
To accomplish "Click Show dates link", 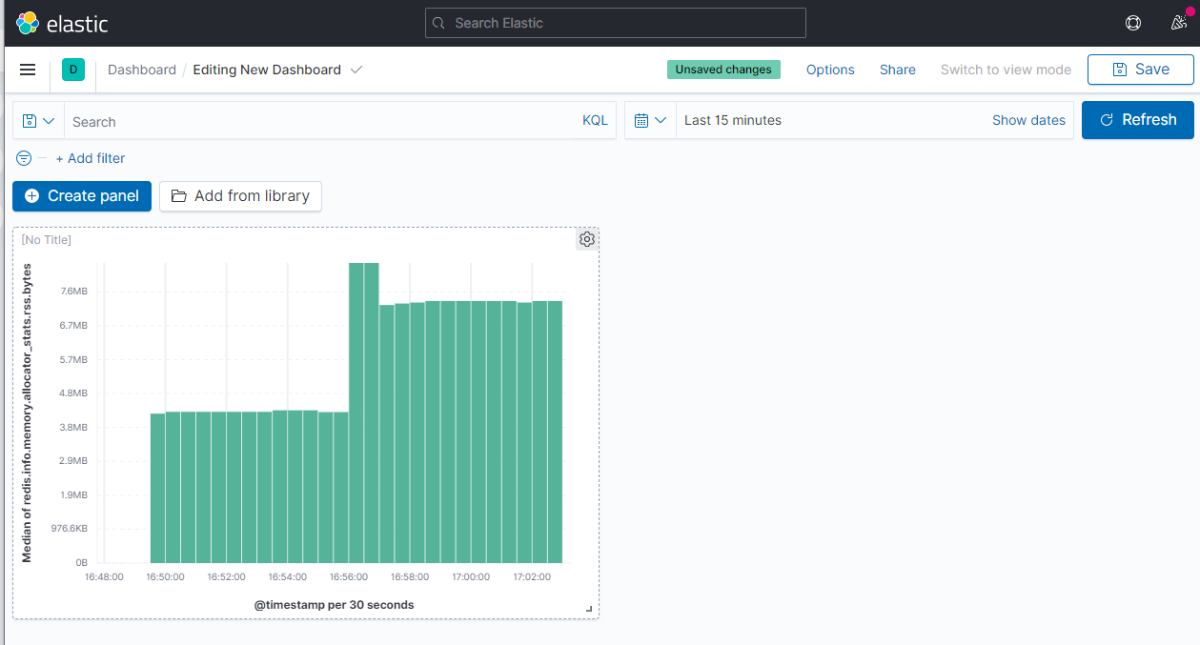I will click(1029, 120).
